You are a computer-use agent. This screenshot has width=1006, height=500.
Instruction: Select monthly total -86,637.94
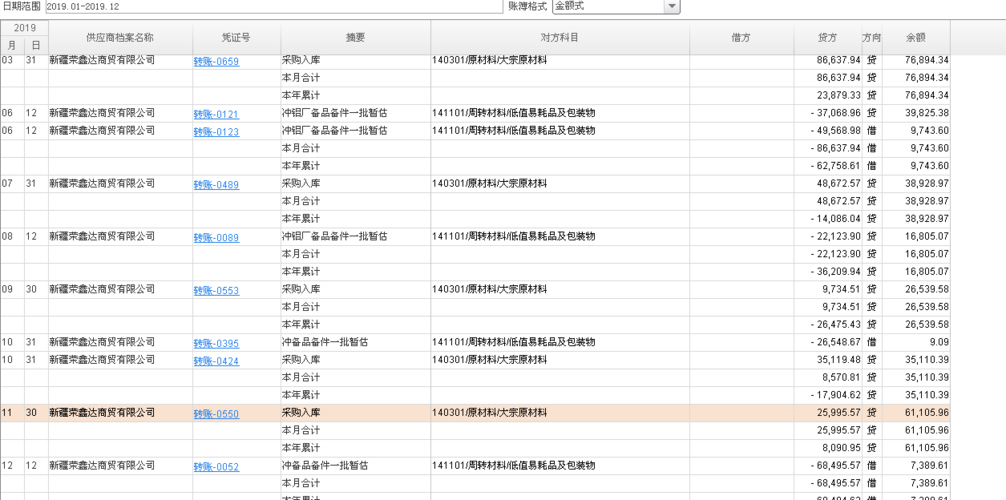(x=835, y=148)
